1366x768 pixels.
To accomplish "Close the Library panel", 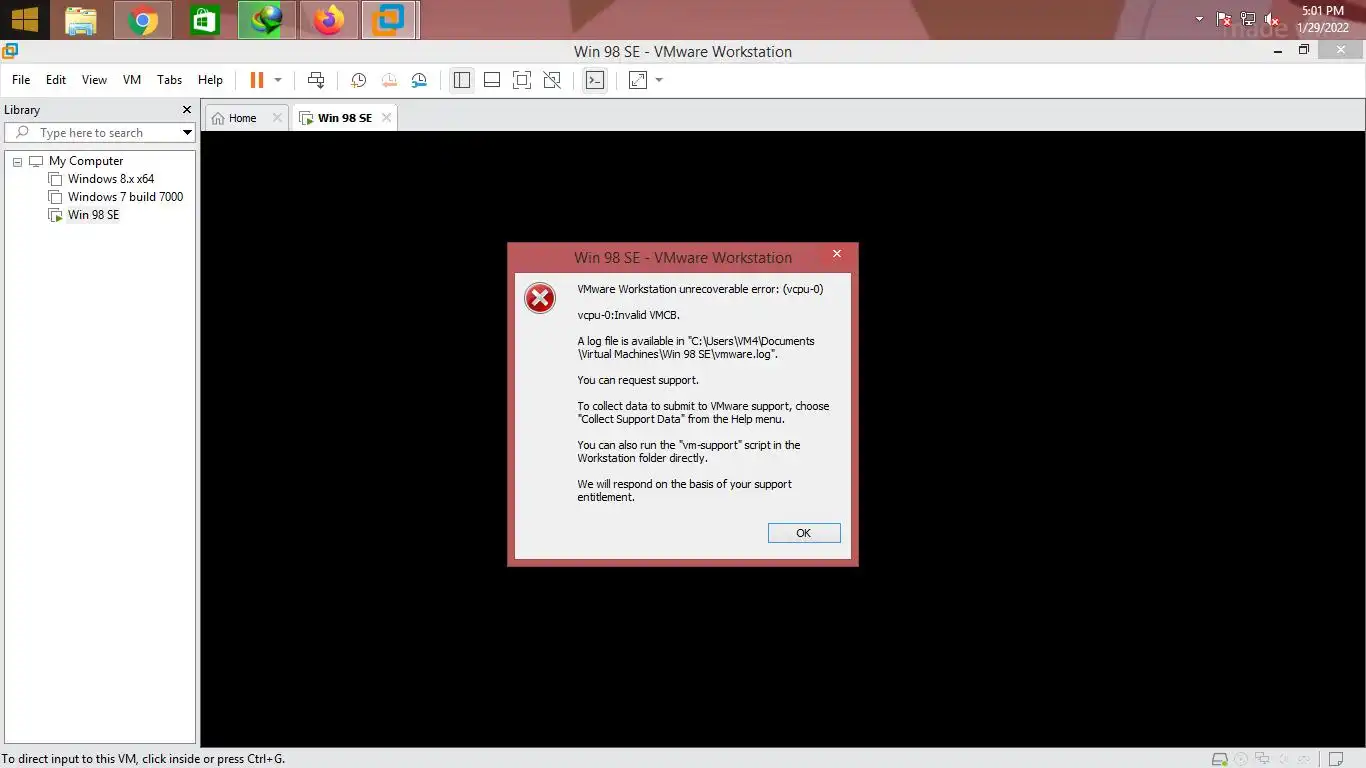I will (187, 110).
